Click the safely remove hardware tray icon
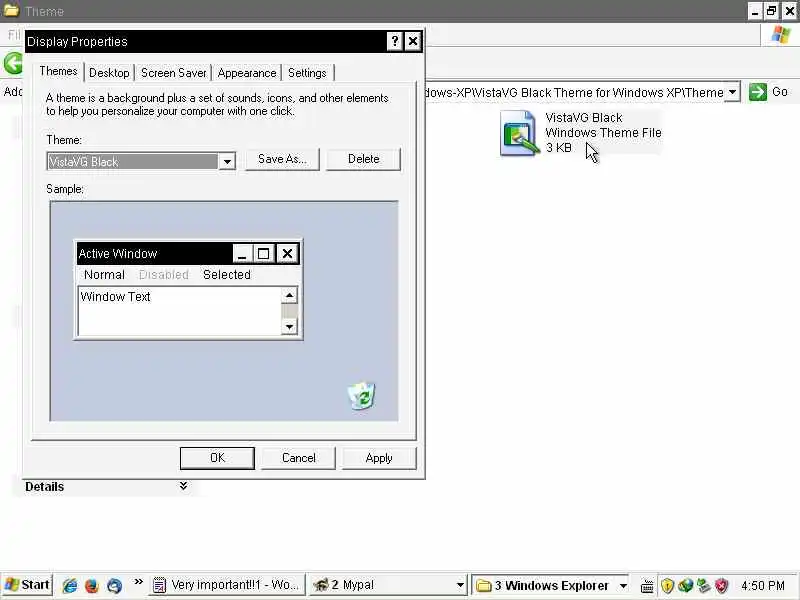Viewport: 800px width, 600px height. (x=704, y=585)
